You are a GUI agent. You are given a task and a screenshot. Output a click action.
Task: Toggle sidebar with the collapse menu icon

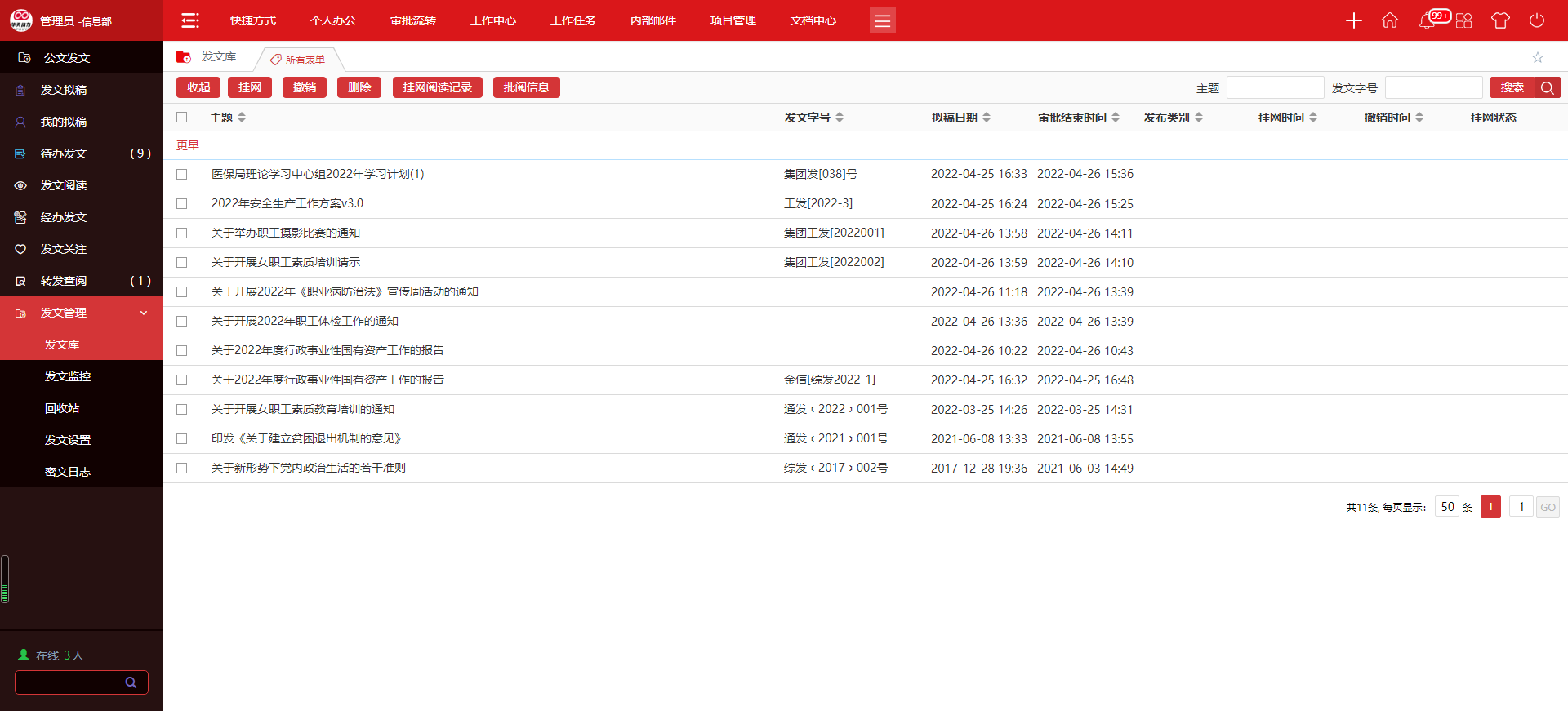pos(190,20)
